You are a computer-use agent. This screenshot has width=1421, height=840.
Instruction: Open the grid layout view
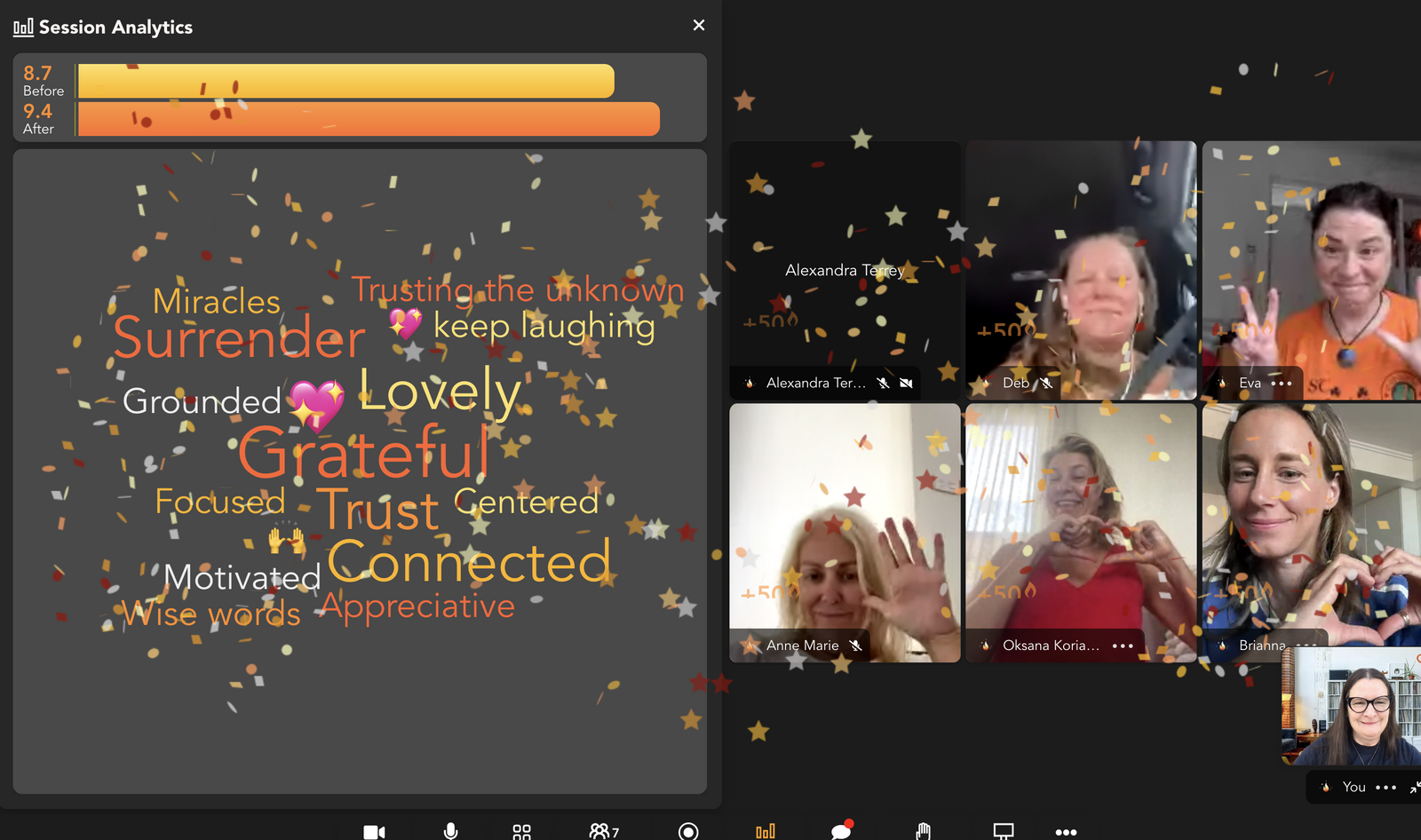point(521,832)
